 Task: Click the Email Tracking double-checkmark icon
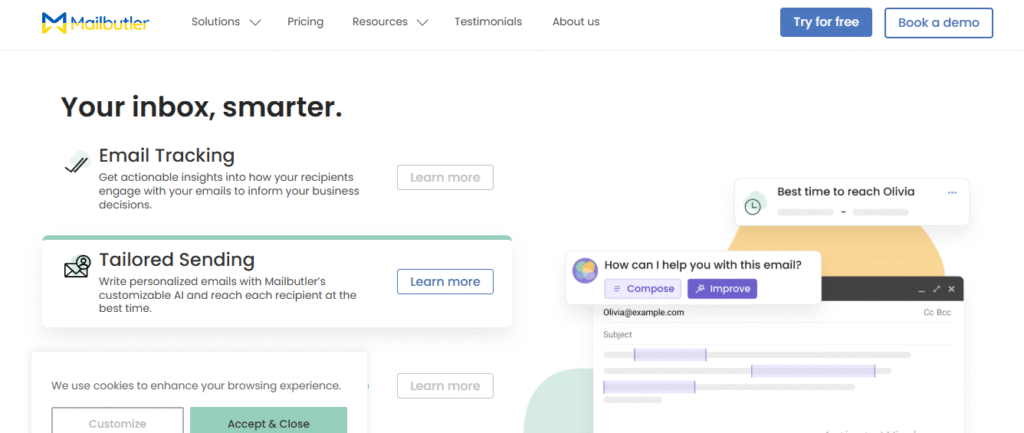click(x=77, y=162)
